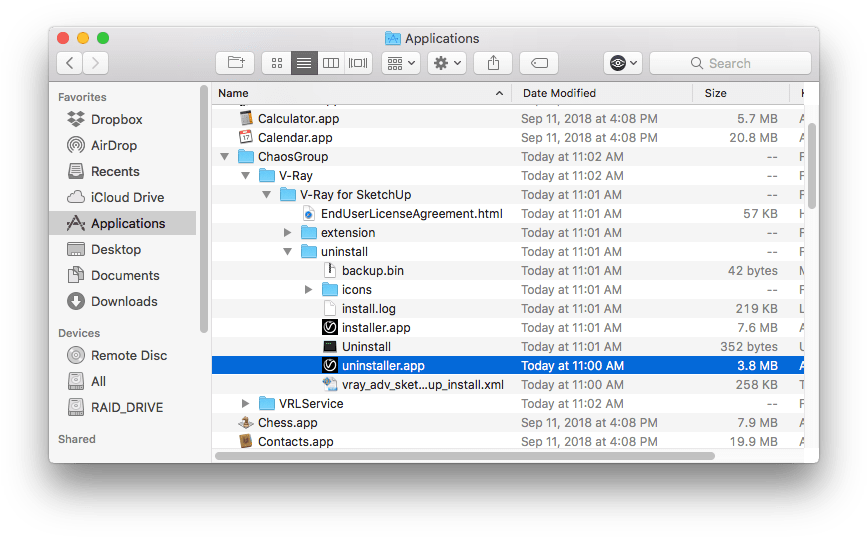Select RAID_DRIVE device
Viewport: 867px width, 537px height.
[x=127, y=408]
